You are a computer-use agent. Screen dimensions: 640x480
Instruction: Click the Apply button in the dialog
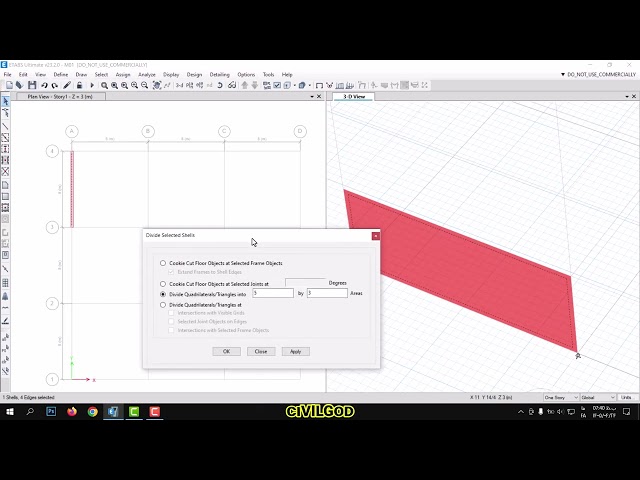[x=296, y=351]
